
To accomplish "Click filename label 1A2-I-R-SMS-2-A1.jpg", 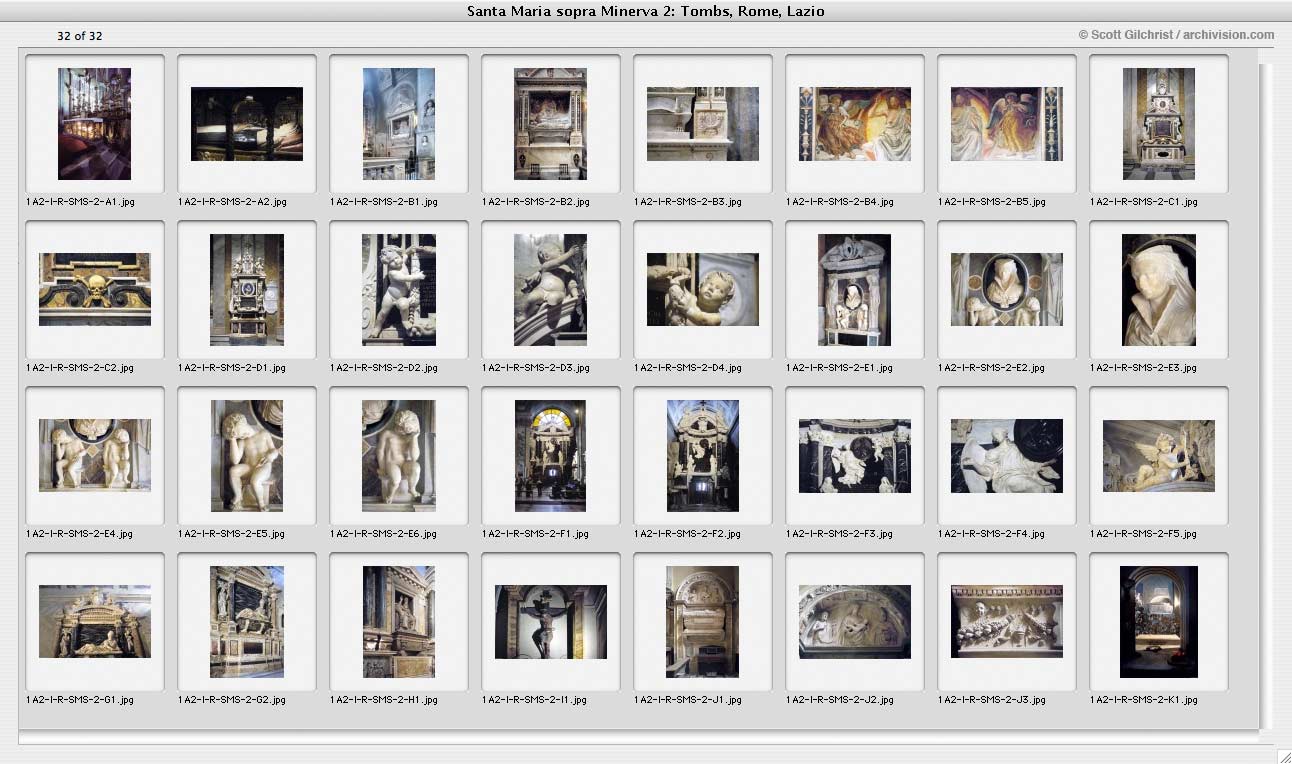I will [x=80, y=202].
